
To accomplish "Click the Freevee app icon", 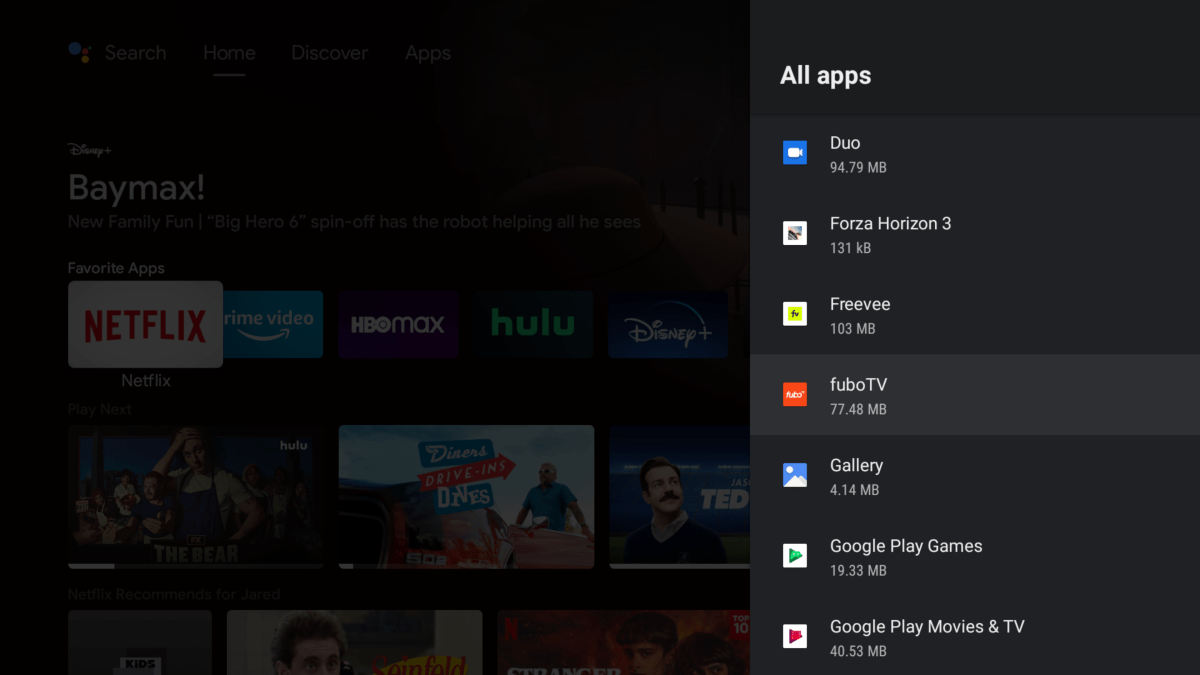I will pos(795,314).
